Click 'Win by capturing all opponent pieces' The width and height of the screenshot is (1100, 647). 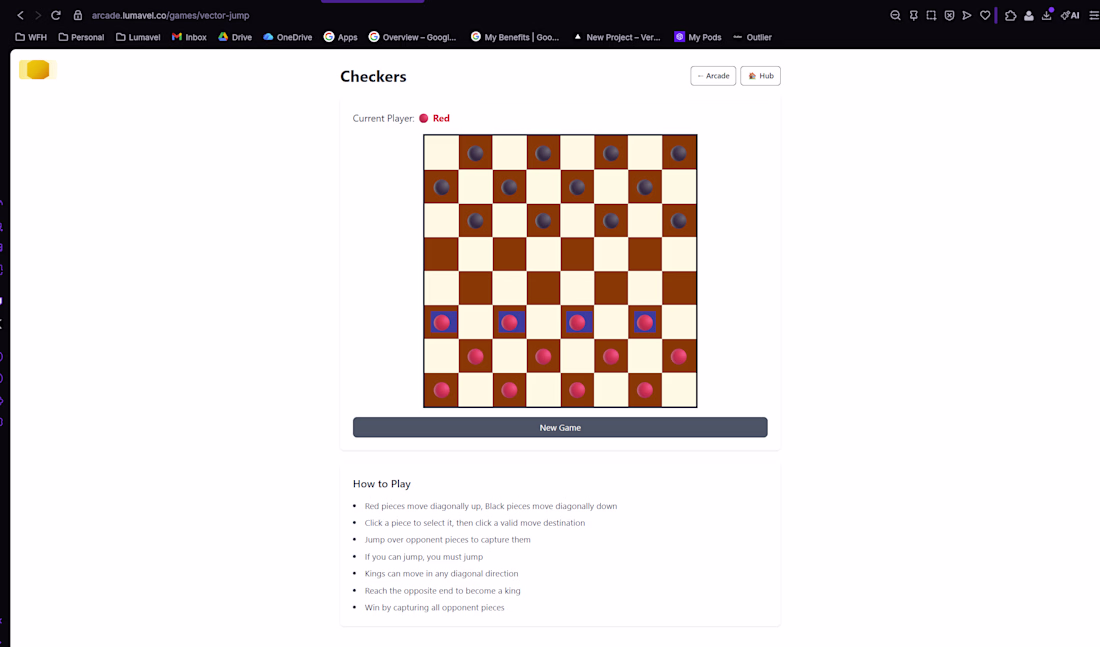pos(434,607)
